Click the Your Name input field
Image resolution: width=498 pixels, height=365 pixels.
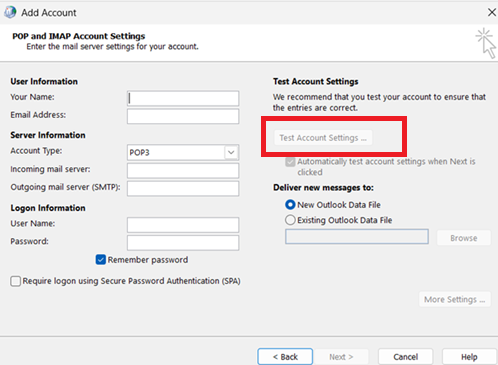point(183,98)
